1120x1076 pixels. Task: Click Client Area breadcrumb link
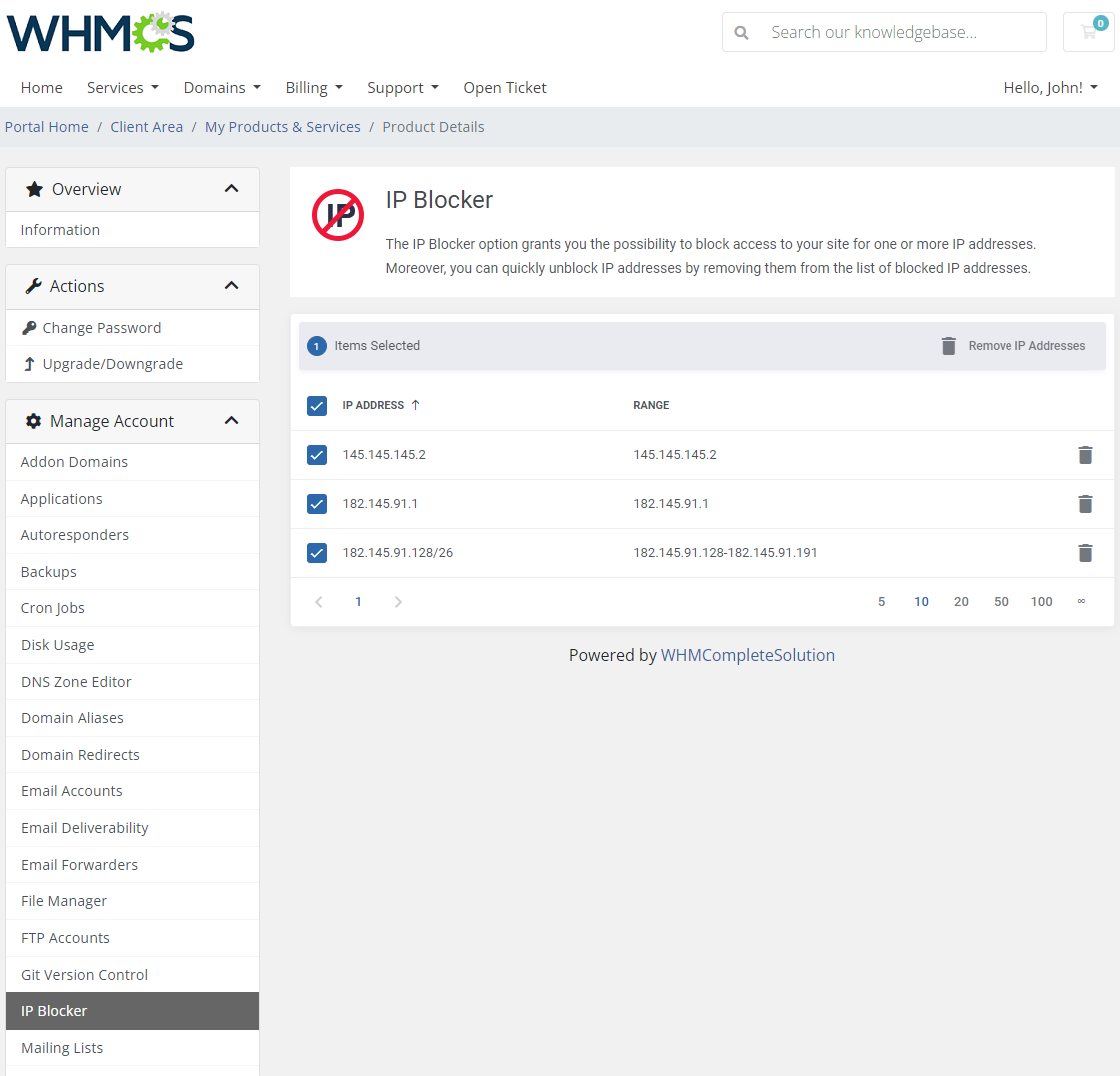coord(146,127)
